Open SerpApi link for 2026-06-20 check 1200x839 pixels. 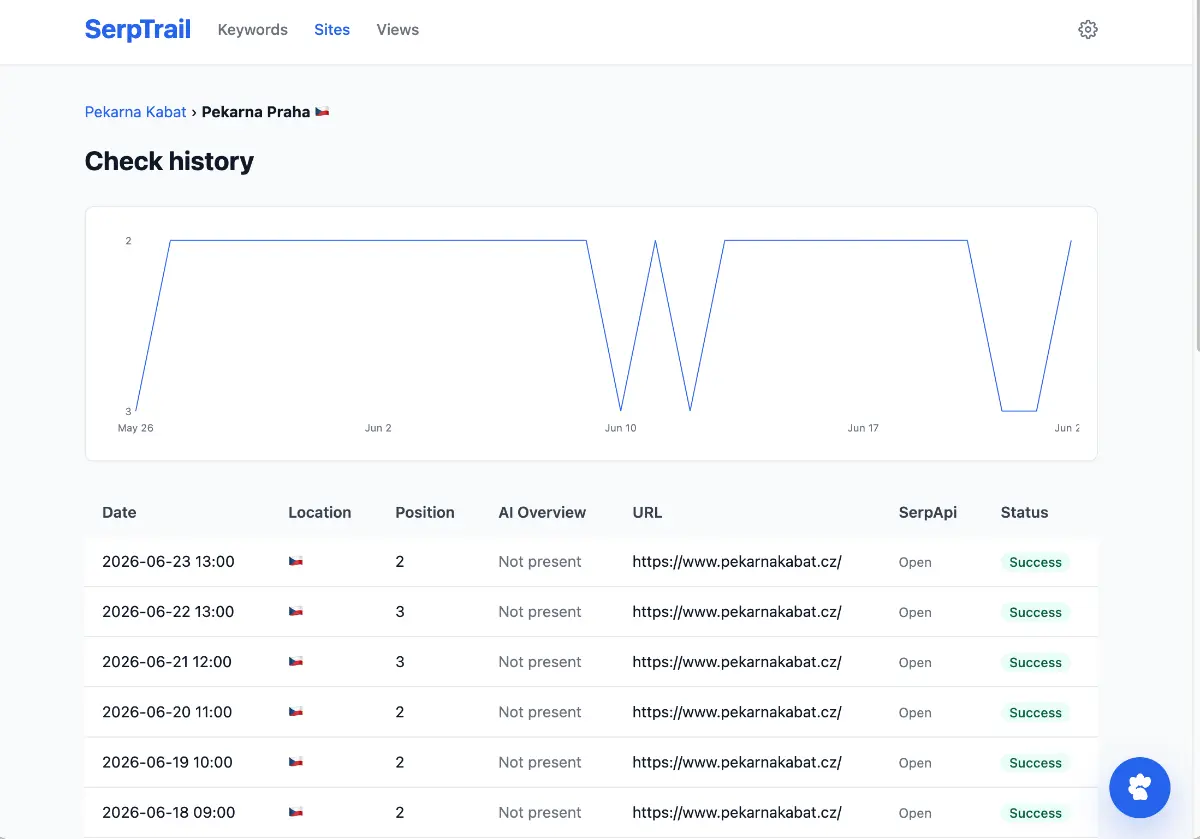point(915,713)
